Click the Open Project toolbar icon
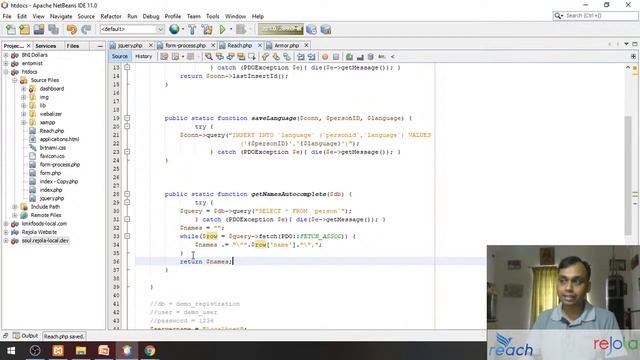 pos(39,29)
